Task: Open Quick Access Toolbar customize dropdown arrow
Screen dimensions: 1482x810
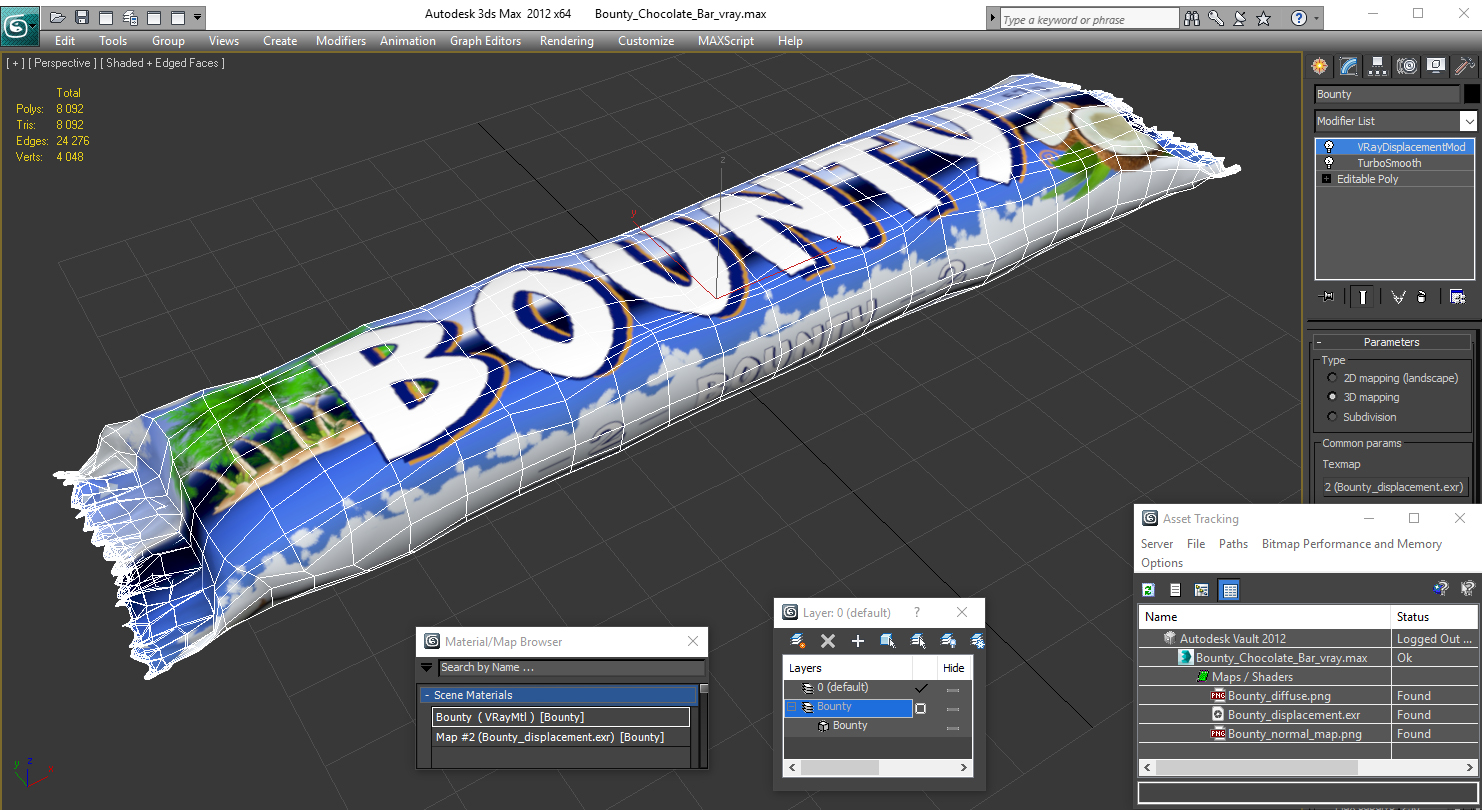Action: click(x=197, y=17)
